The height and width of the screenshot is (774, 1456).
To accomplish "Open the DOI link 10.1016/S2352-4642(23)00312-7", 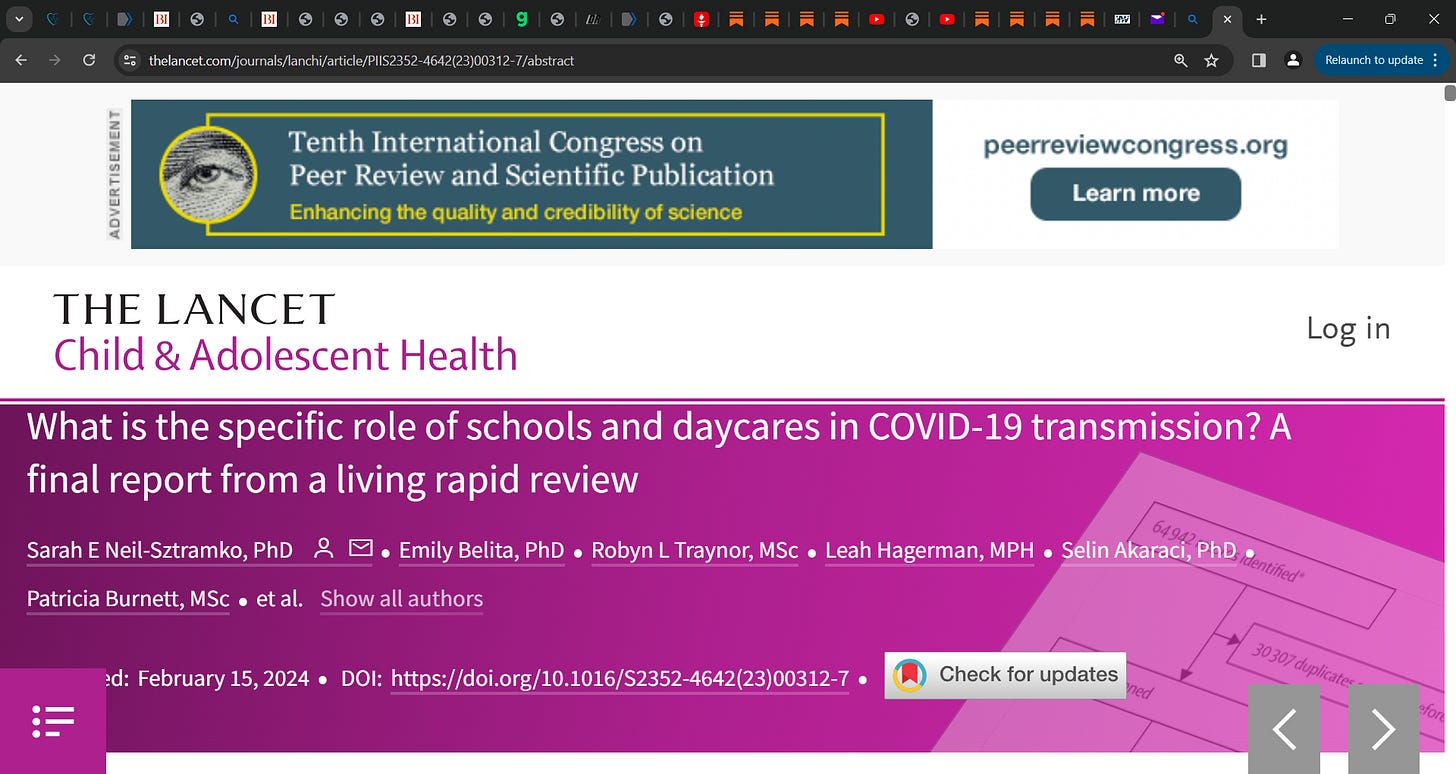I will pos(620,678).
